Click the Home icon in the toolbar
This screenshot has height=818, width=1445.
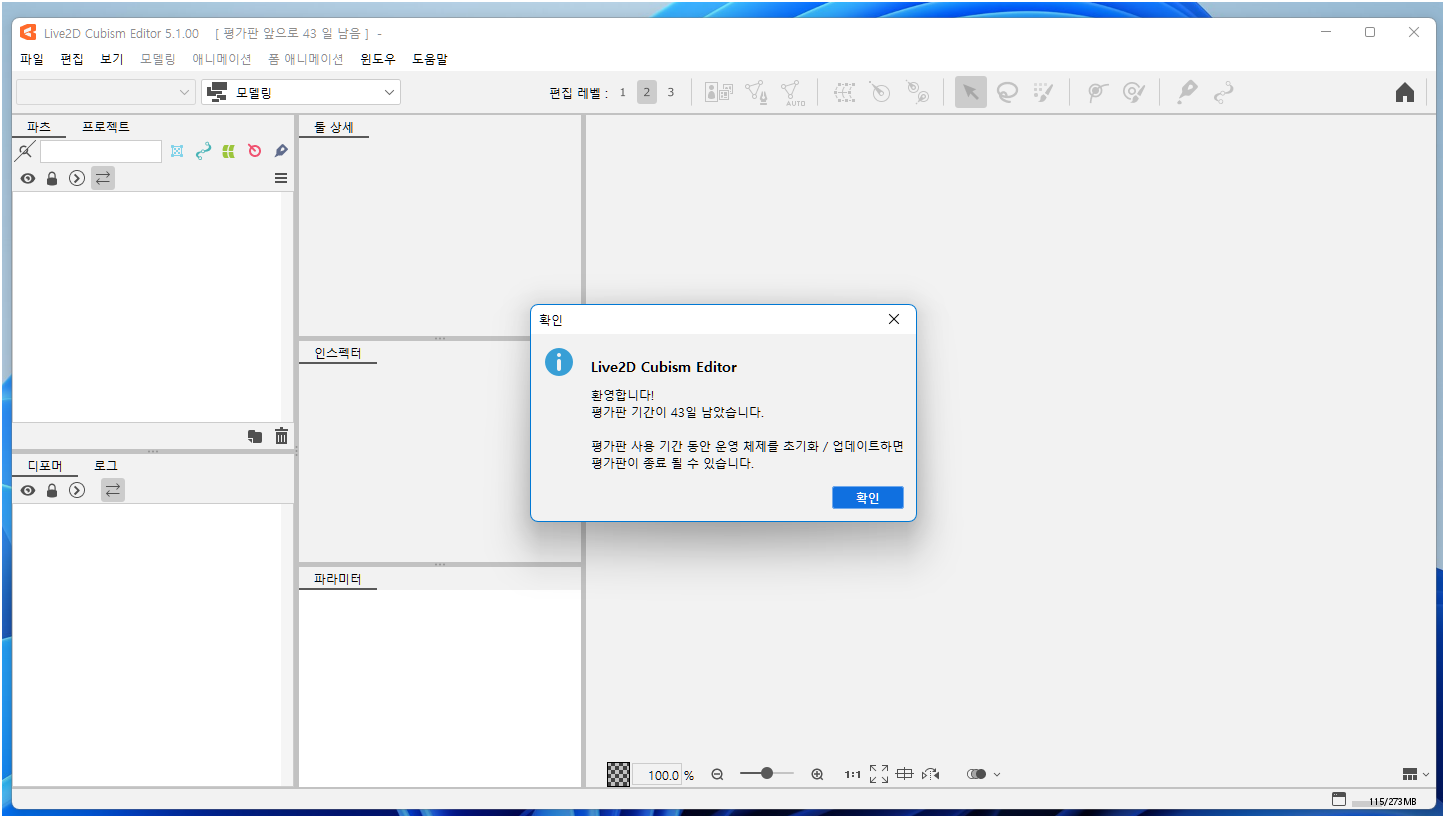click(1405, 93)
